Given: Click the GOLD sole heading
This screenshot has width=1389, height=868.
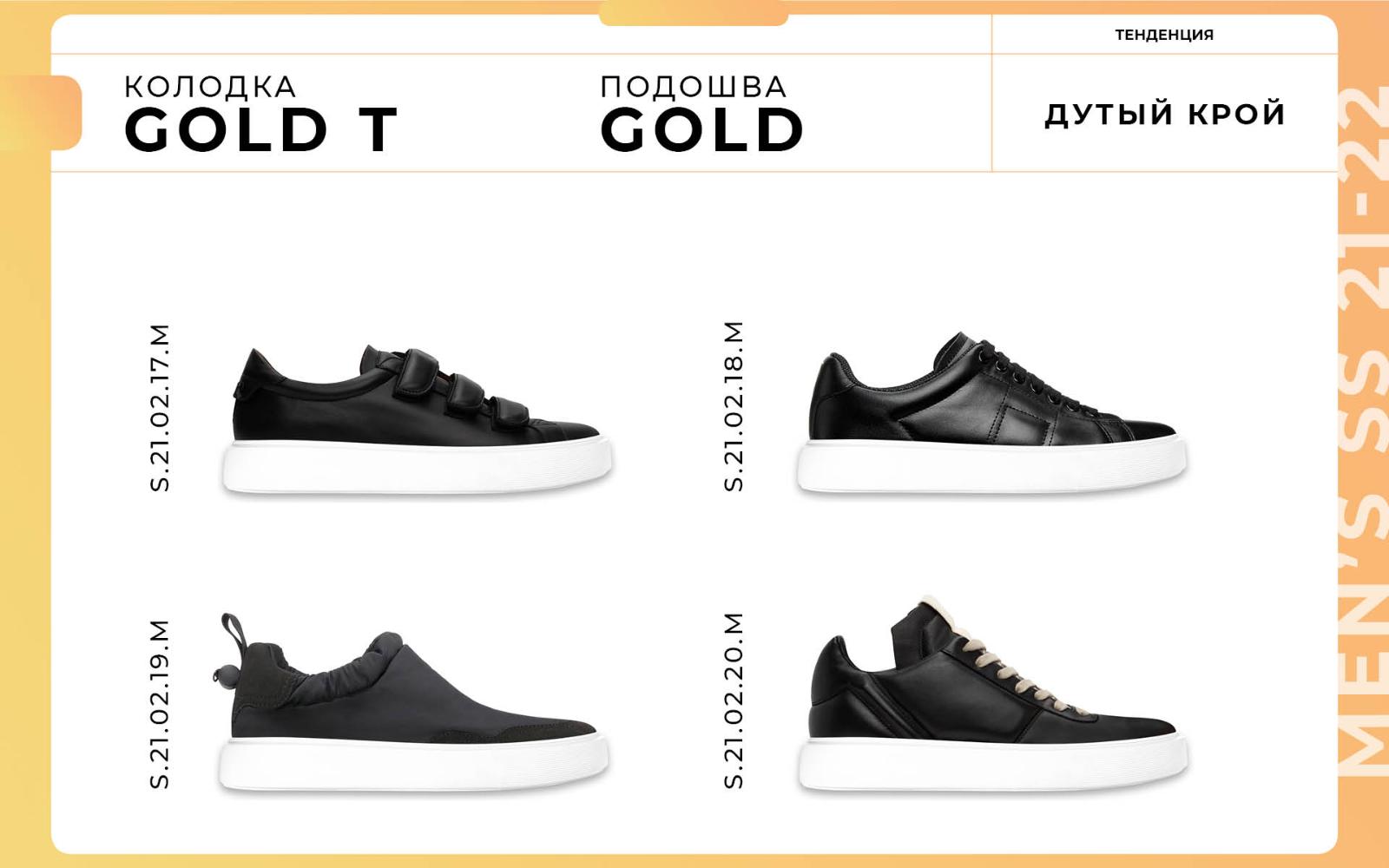Looking at the screenshot, I should pyautogui.click(x=701, y=130).
